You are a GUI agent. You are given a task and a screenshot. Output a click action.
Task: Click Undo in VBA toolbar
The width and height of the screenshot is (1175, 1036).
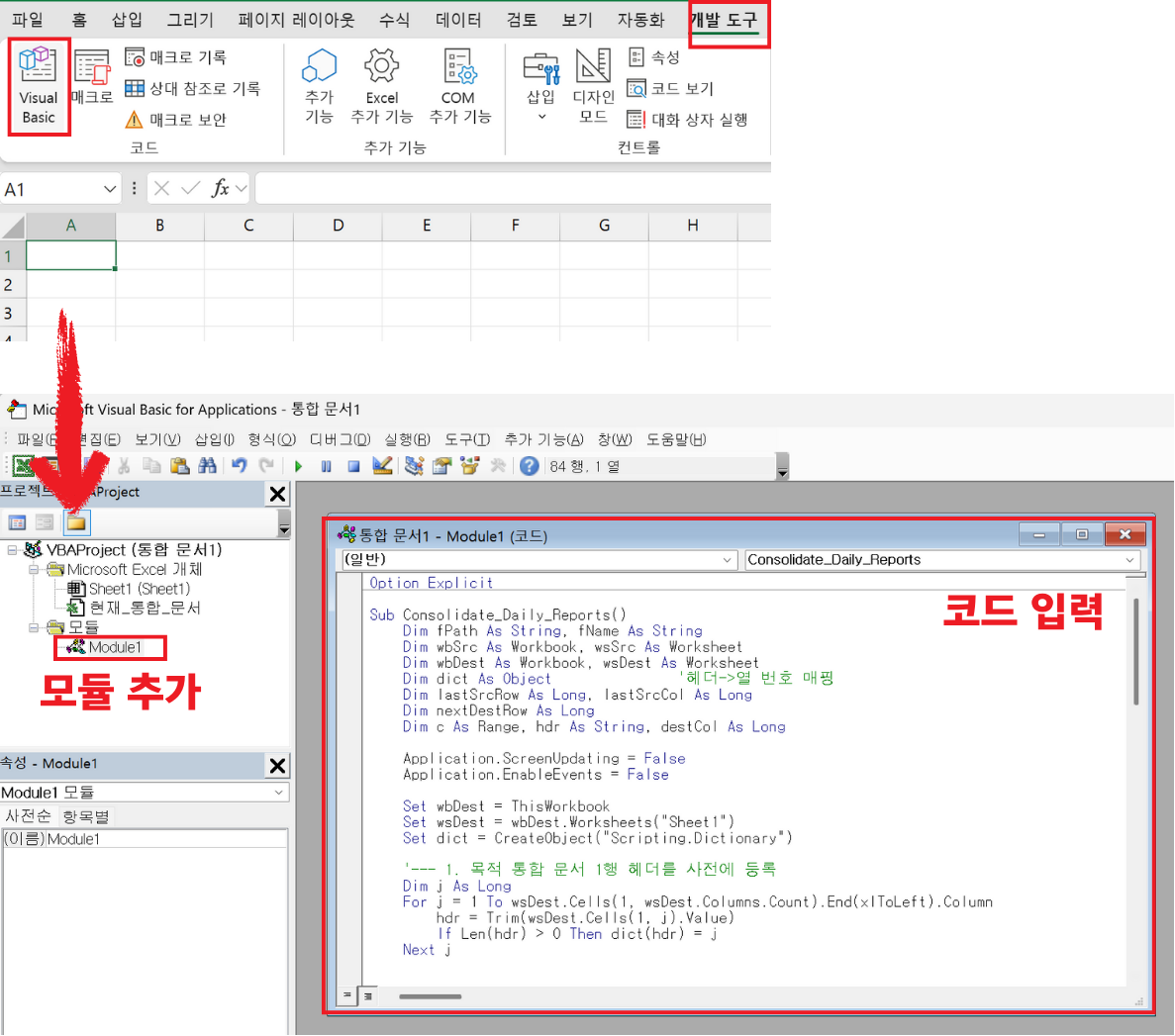tap(239, 467)
